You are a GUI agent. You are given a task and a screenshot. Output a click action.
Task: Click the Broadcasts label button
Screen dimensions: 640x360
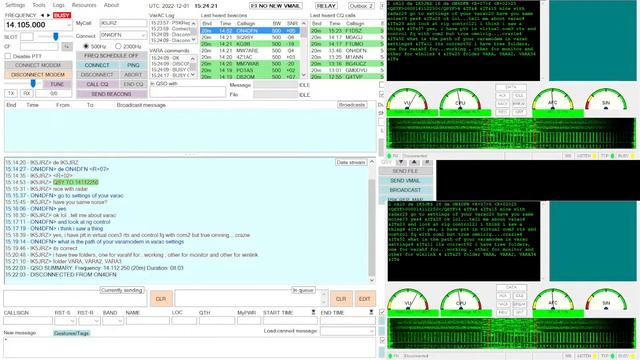click(x=352, y=105)
